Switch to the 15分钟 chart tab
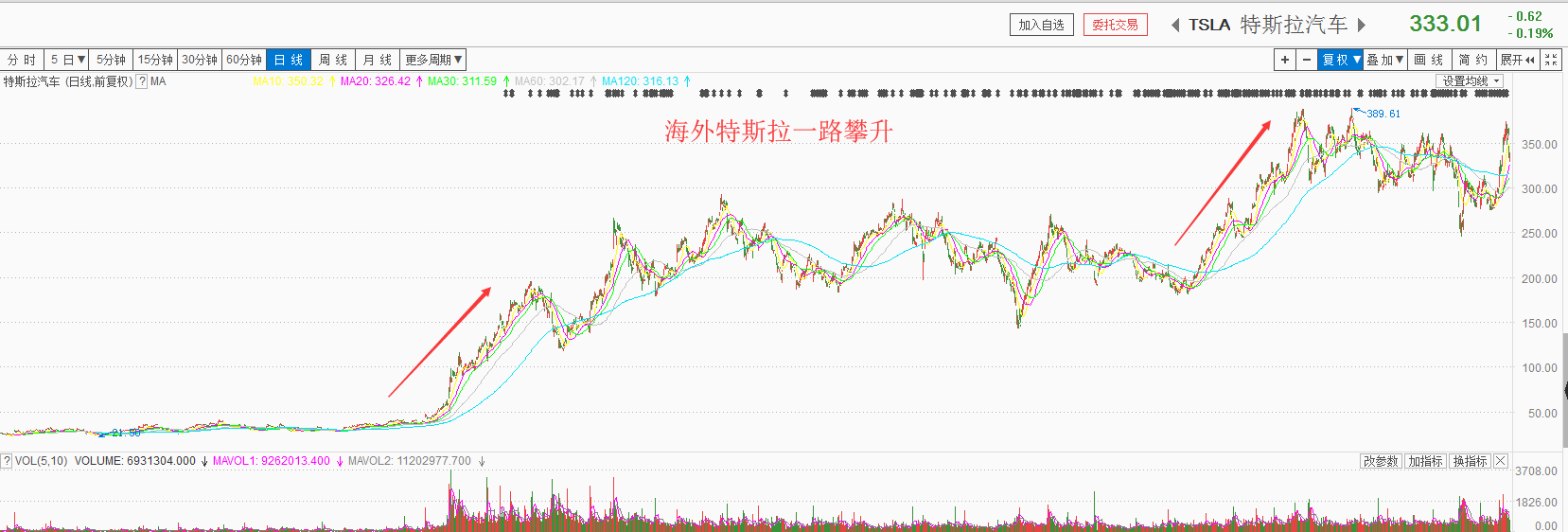Screen dimensions: 1568x532 (x=155, y=60)
